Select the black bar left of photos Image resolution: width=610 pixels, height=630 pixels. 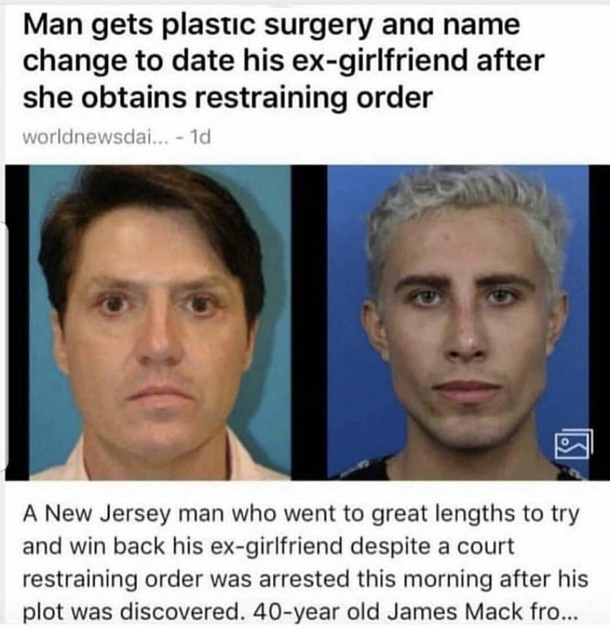pyautogui.click(x=17, y=323)
